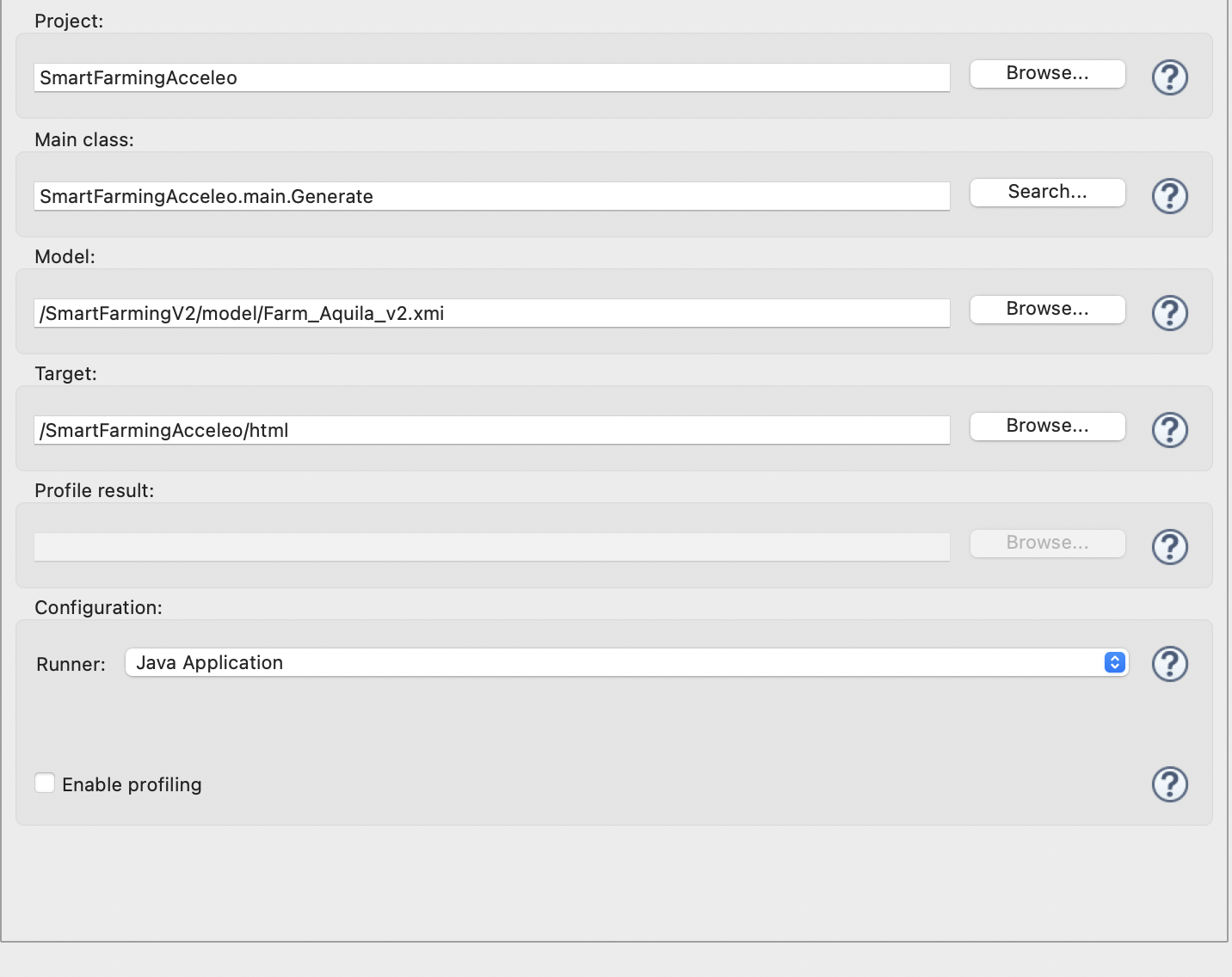Click the empty Profile result field

point(490,546)
